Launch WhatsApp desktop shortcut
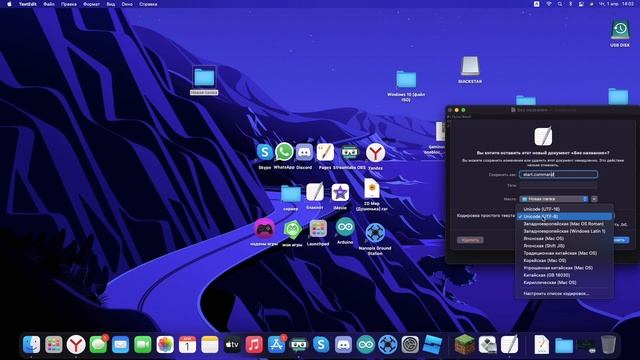 click(284, 152)
